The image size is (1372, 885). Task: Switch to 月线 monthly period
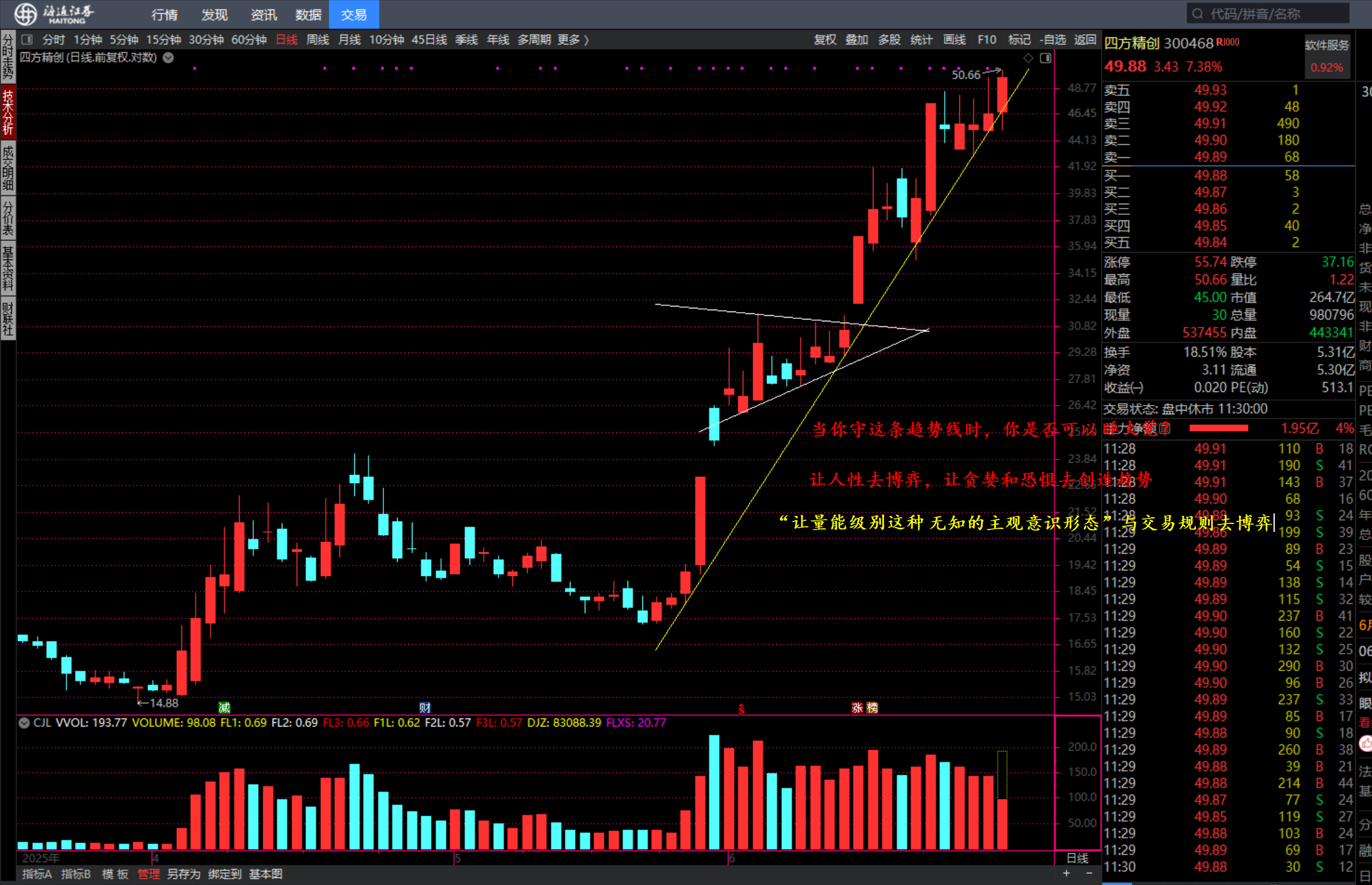[349, 40]
